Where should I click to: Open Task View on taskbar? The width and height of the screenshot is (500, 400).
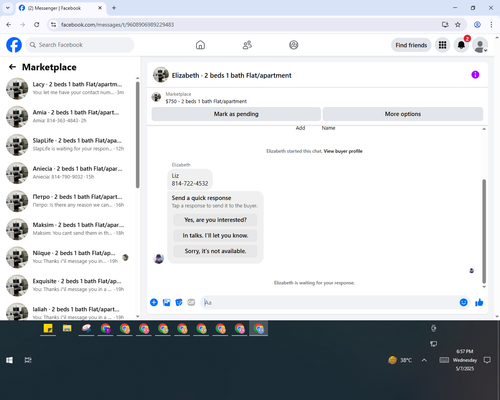[x=28, y=360]
